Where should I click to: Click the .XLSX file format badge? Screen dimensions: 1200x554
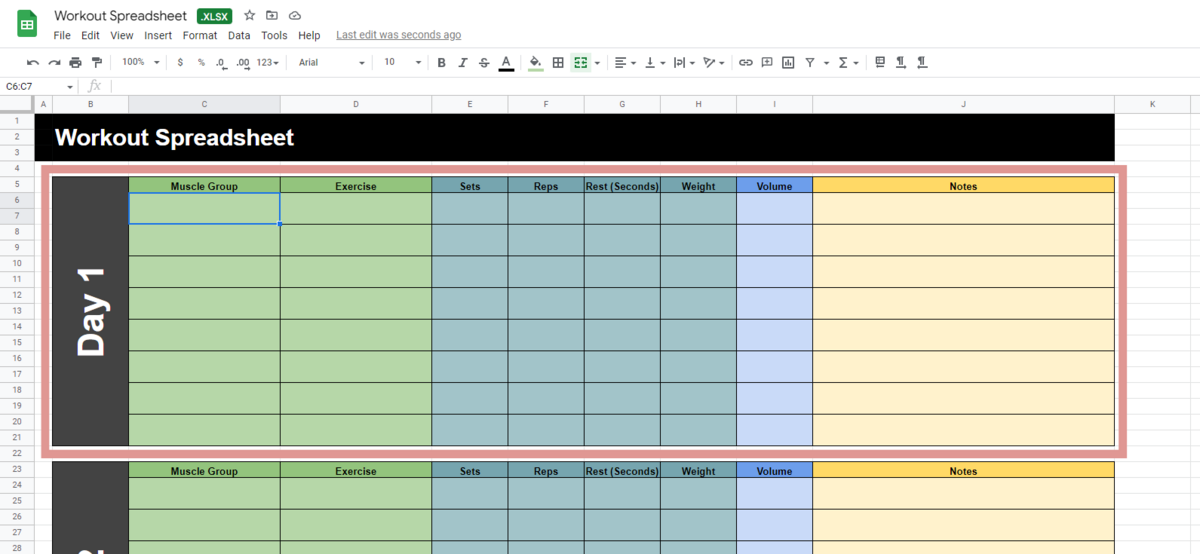point(214,16)
